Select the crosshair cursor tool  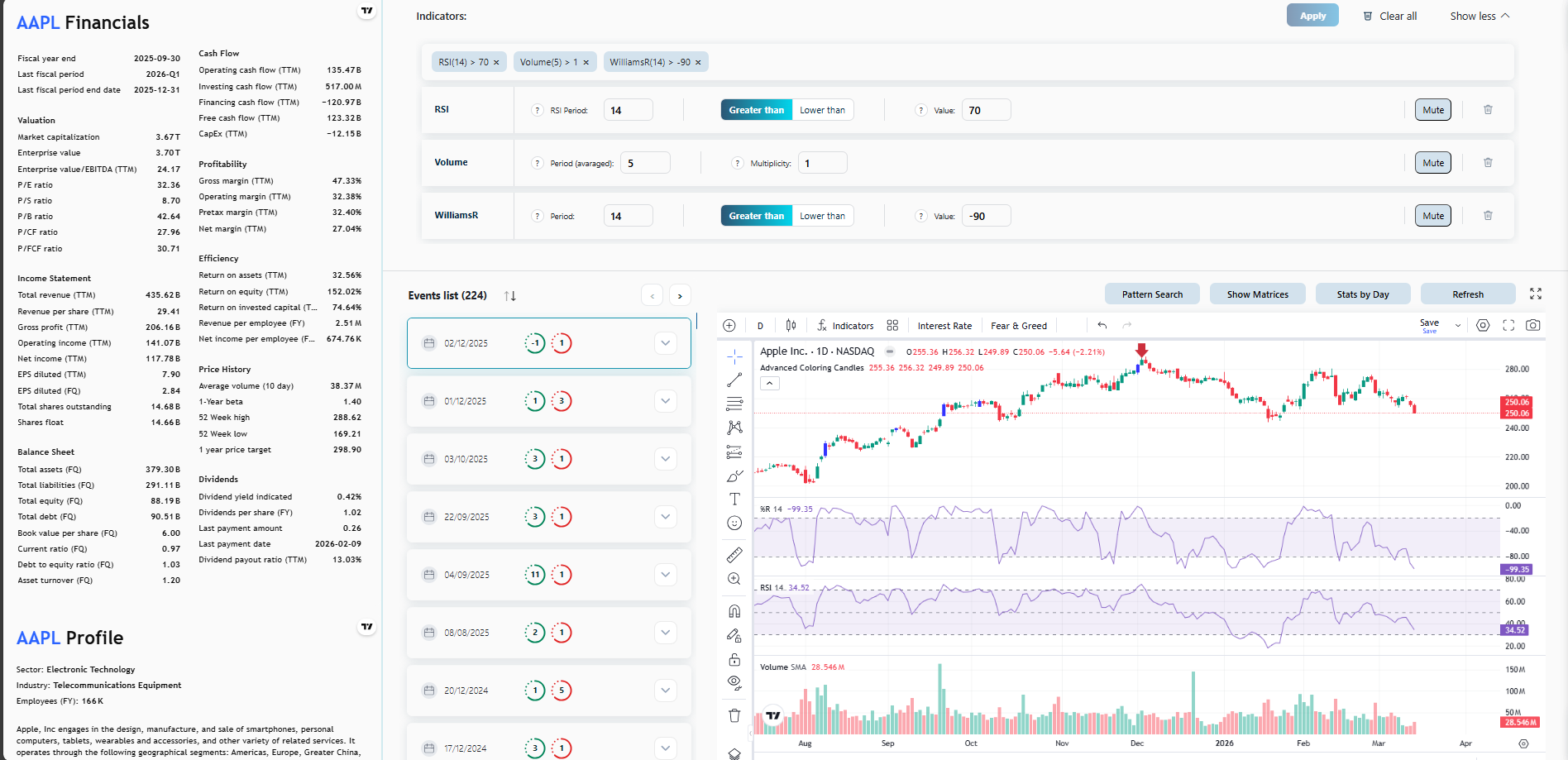[x=734, y=356]
